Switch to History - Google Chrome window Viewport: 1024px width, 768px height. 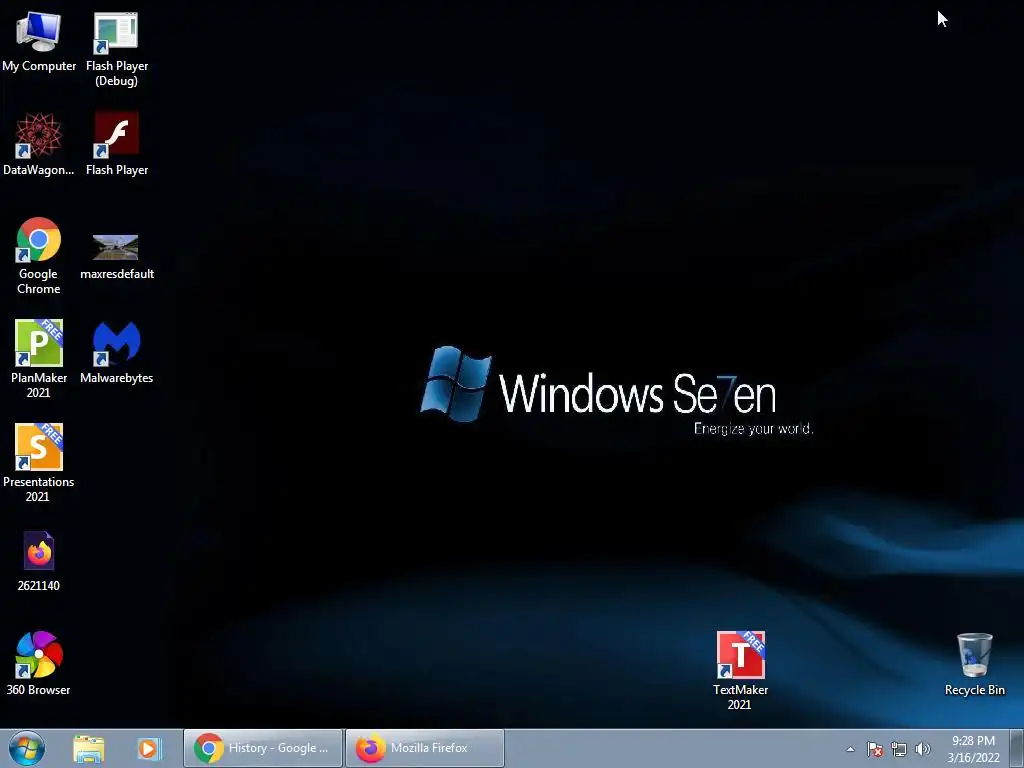click(263, 748)
